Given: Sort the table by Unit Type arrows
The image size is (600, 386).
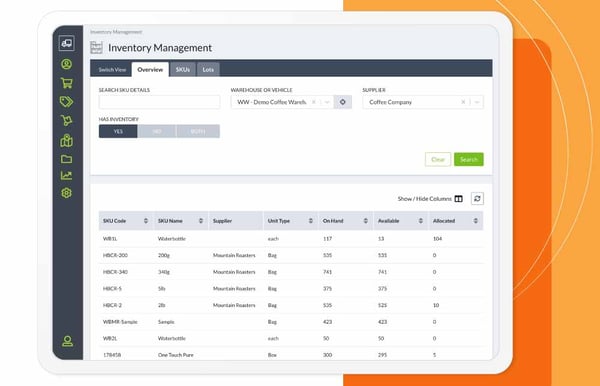Looking at the screenshot, I should point(311,221).
